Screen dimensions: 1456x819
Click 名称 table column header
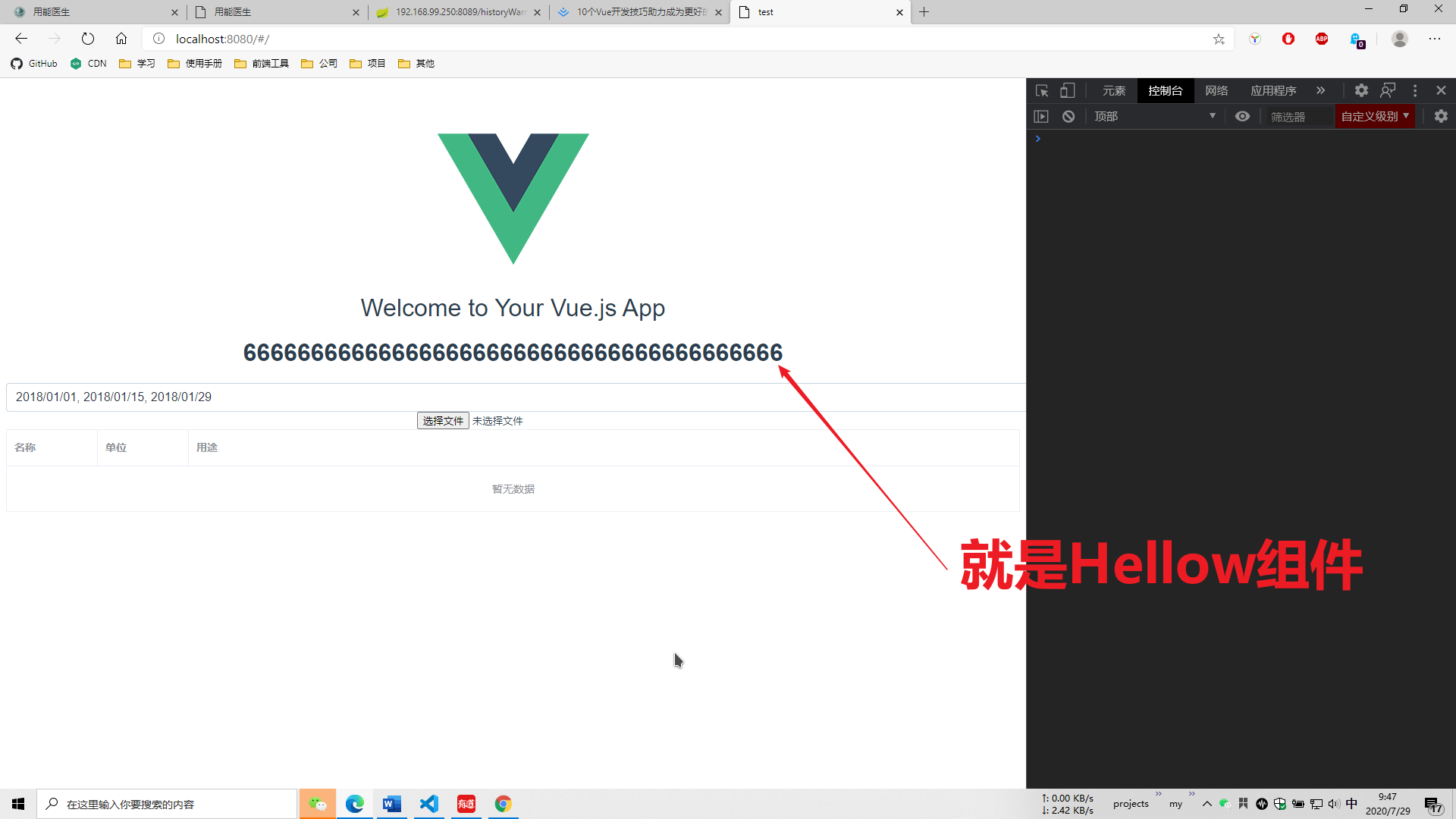pyautogui.click(x=24, y=446)
